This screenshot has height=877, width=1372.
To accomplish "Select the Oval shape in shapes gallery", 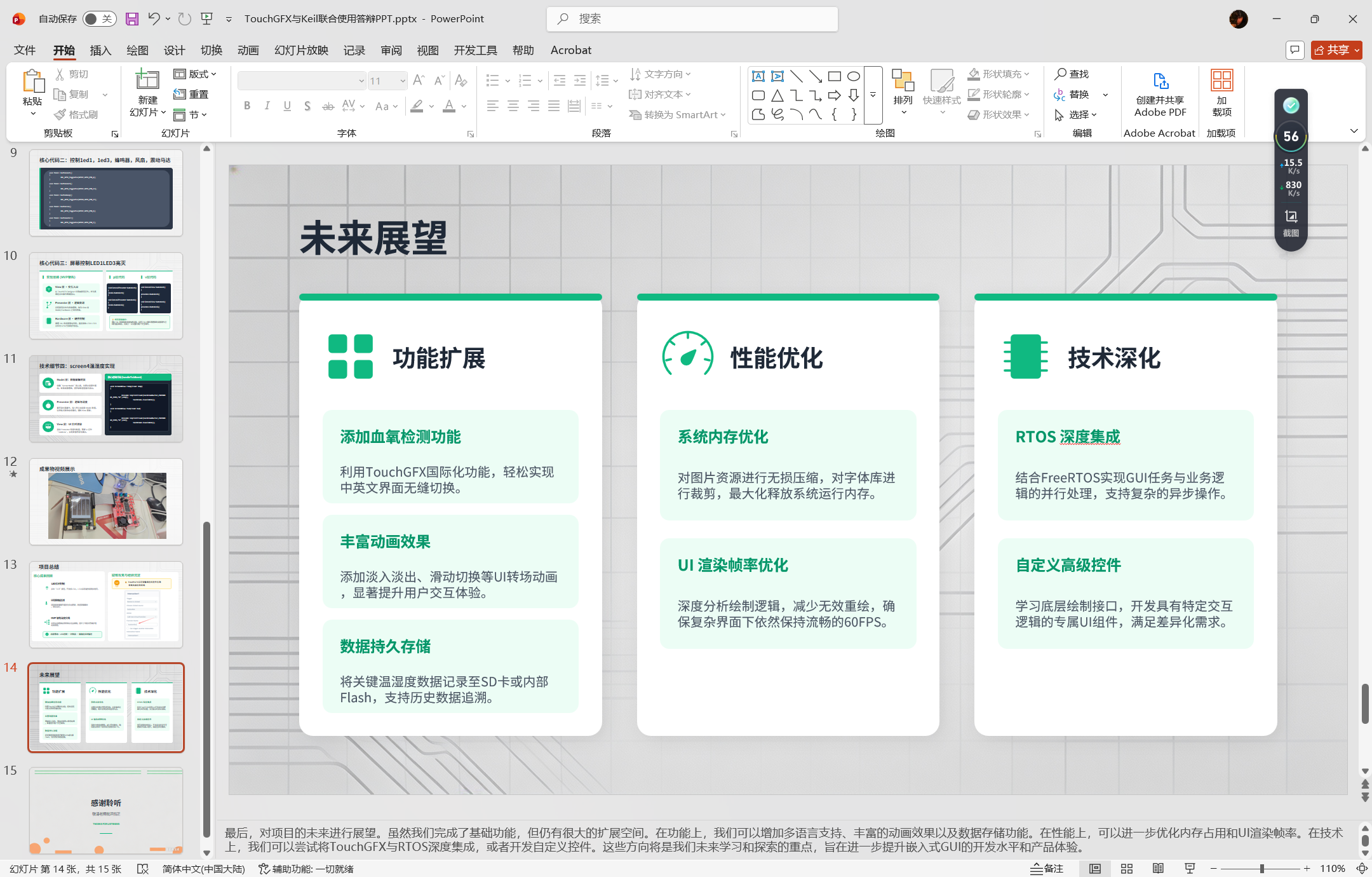I will pos(854,76).
